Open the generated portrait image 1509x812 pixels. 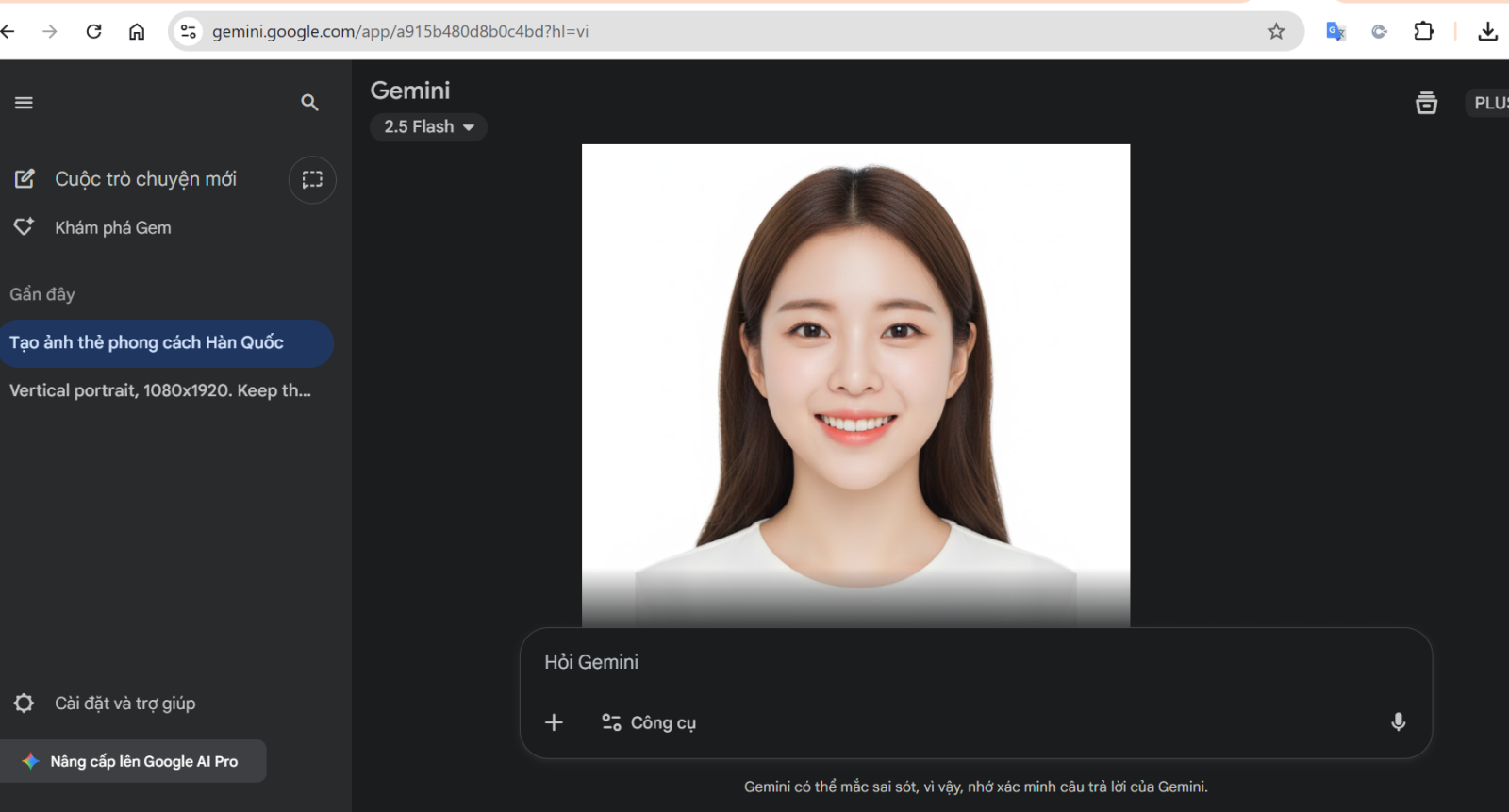855,377
